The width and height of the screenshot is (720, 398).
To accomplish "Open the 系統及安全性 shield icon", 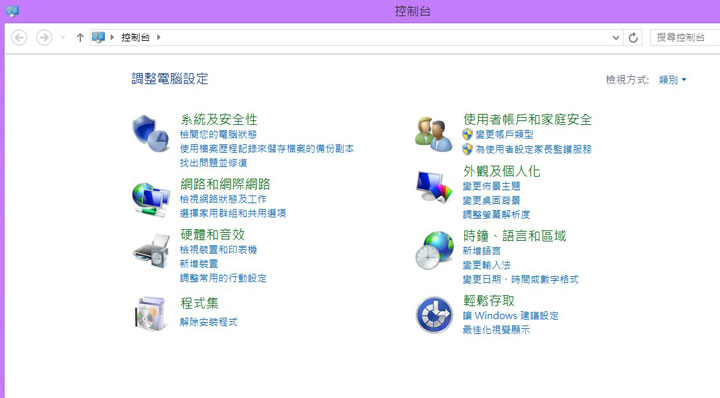I will coord(151,133).
